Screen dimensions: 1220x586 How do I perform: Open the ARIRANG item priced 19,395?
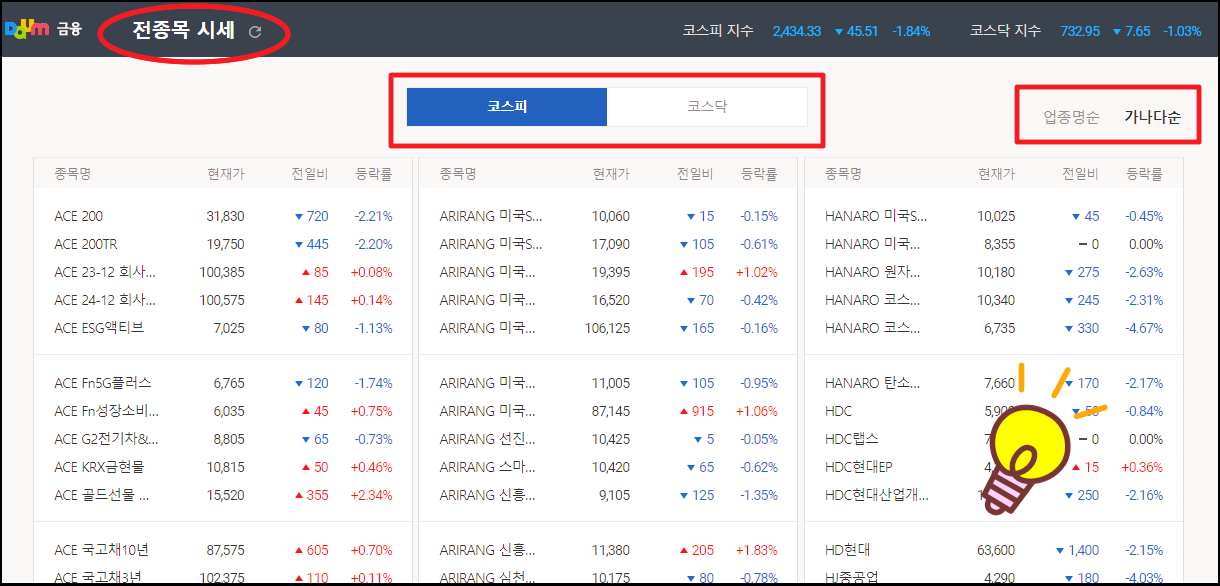[489, 272]
